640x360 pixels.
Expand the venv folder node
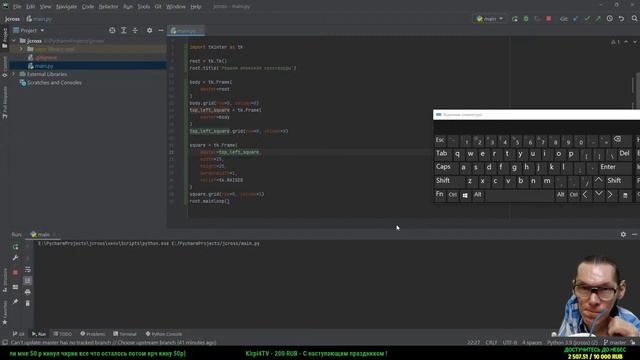(x=22, y=49)
